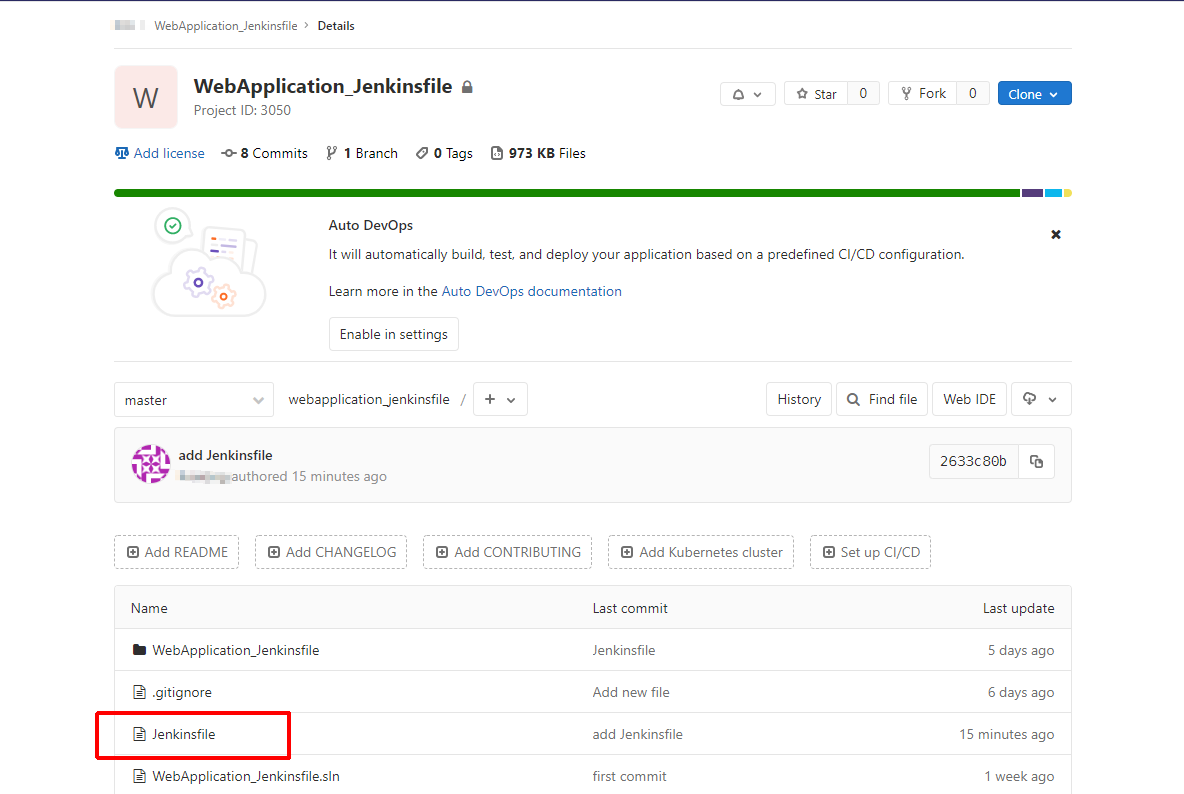This screenshot has height=794, width=1184.
Task: Click the project avatar letter W
Action: pyautogui.click(x=146, y=97)
